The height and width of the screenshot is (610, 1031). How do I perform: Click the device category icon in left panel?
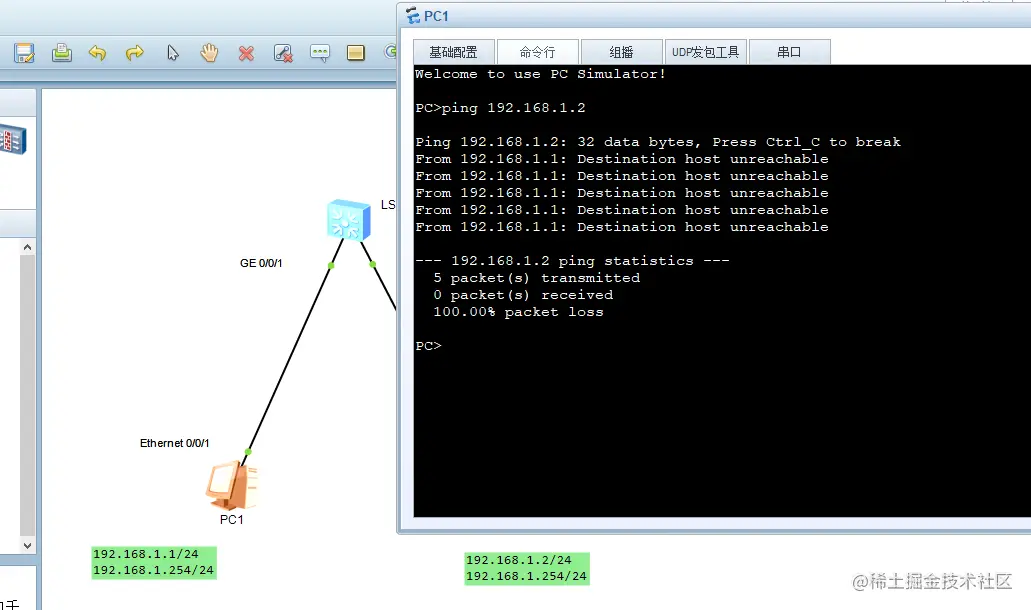12,139
